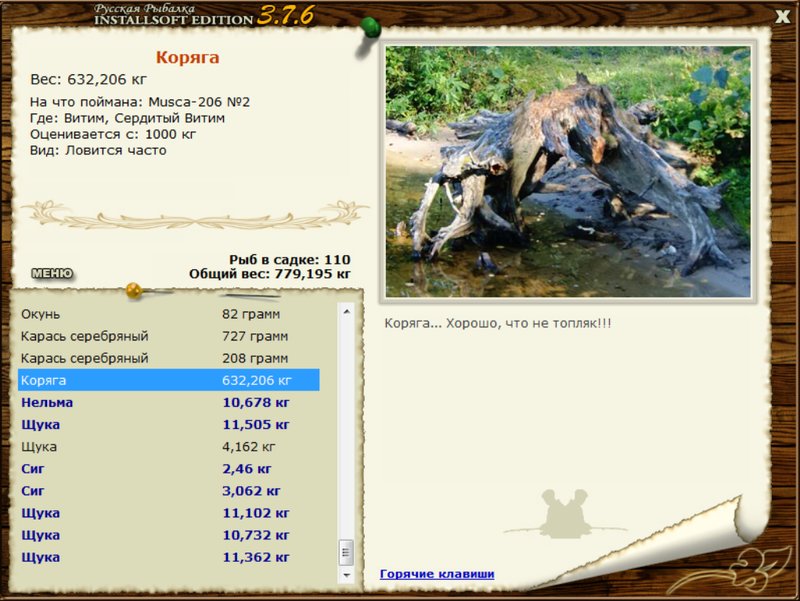Select the Окунь 82 грамм row

click(x=169, y=314)
